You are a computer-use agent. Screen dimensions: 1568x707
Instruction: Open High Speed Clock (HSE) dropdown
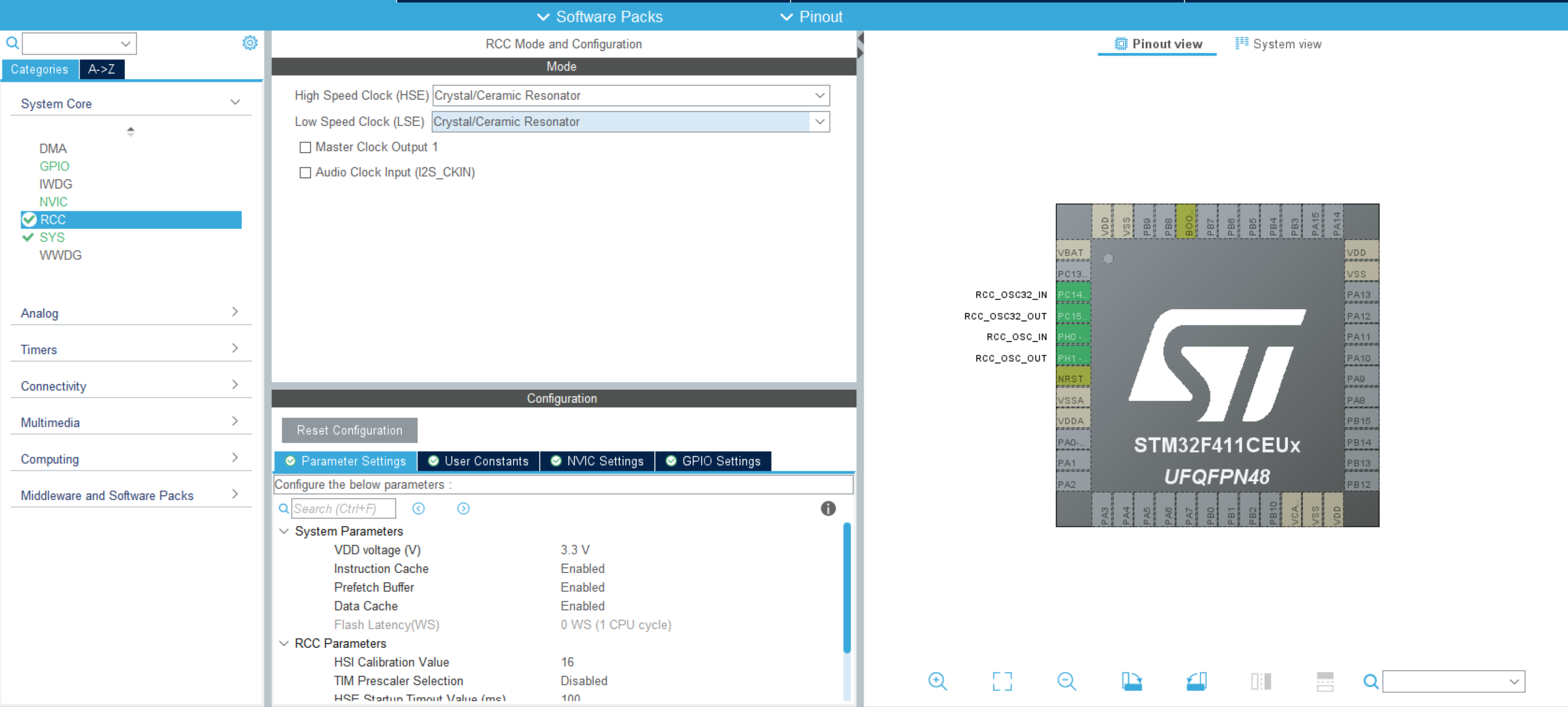pos(820,95)
